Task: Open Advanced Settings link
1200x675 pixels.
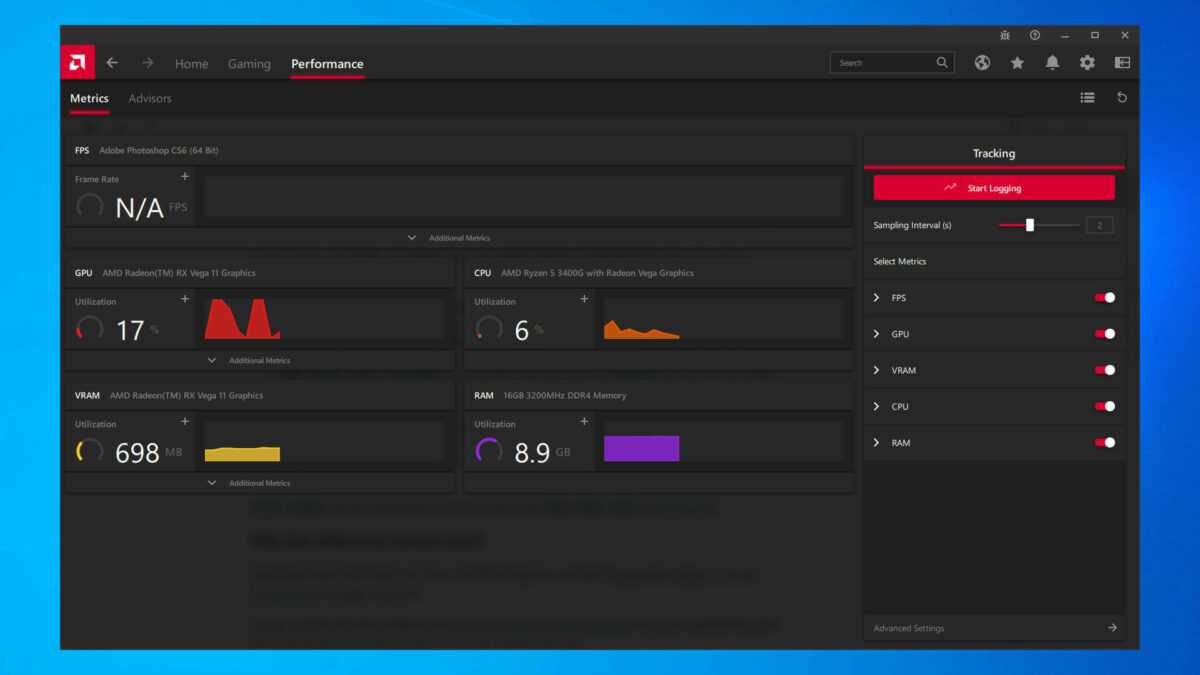Action: 909,628
